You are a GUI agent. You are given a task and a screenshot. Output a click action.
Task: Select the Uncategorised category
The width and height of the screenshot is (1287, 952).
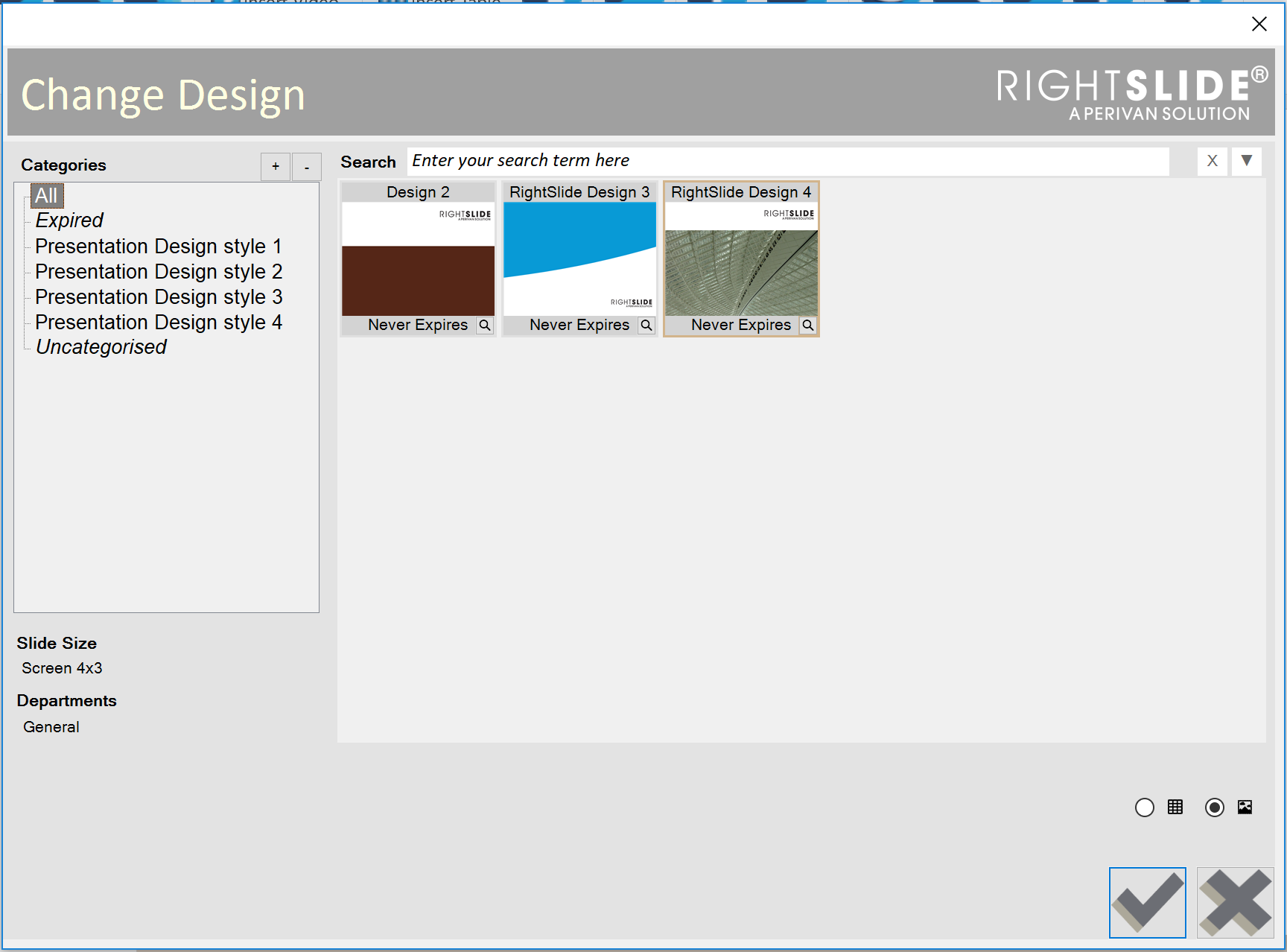[101, 347]
